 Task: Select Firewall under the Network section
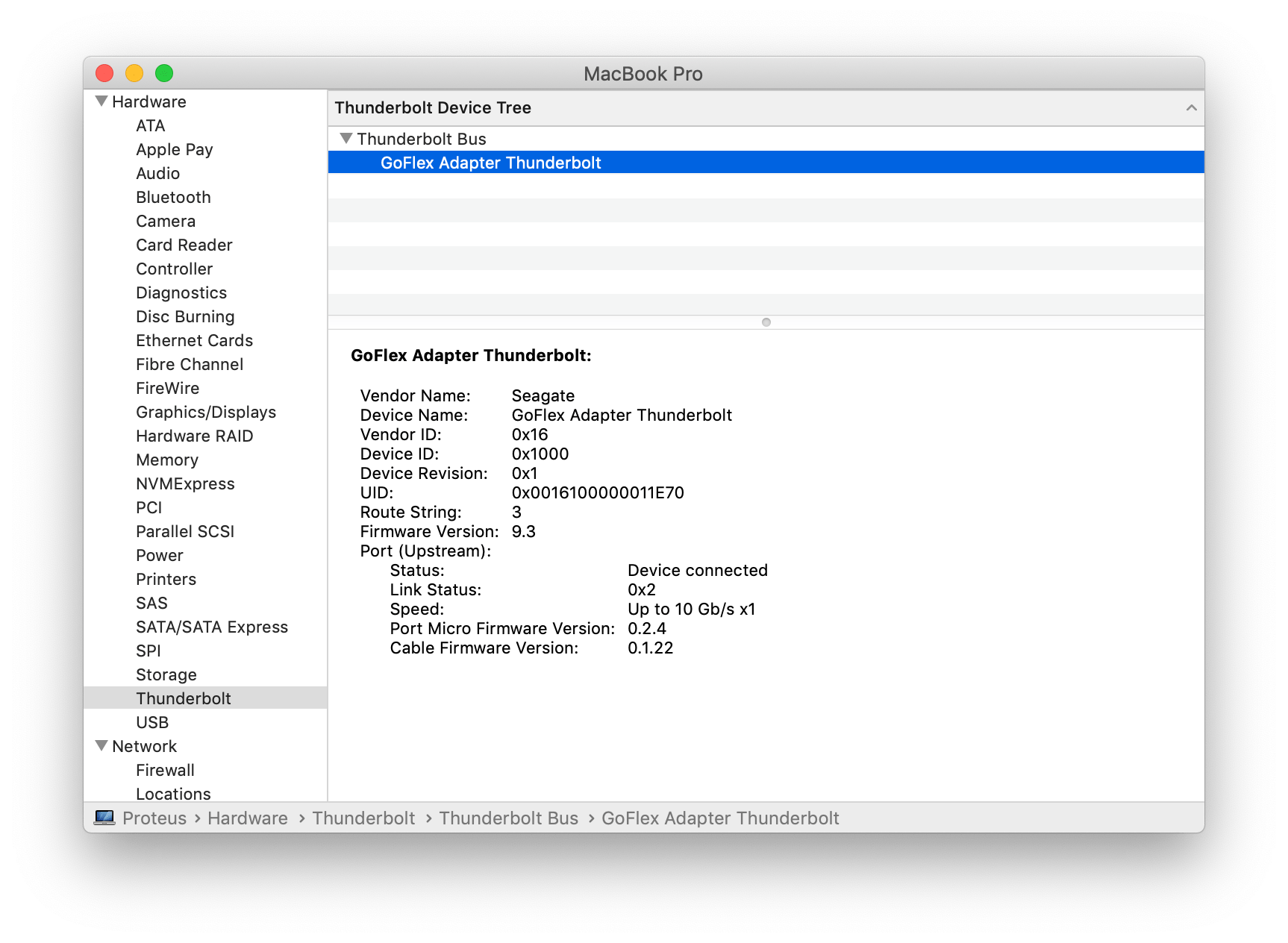coord(164,770)
